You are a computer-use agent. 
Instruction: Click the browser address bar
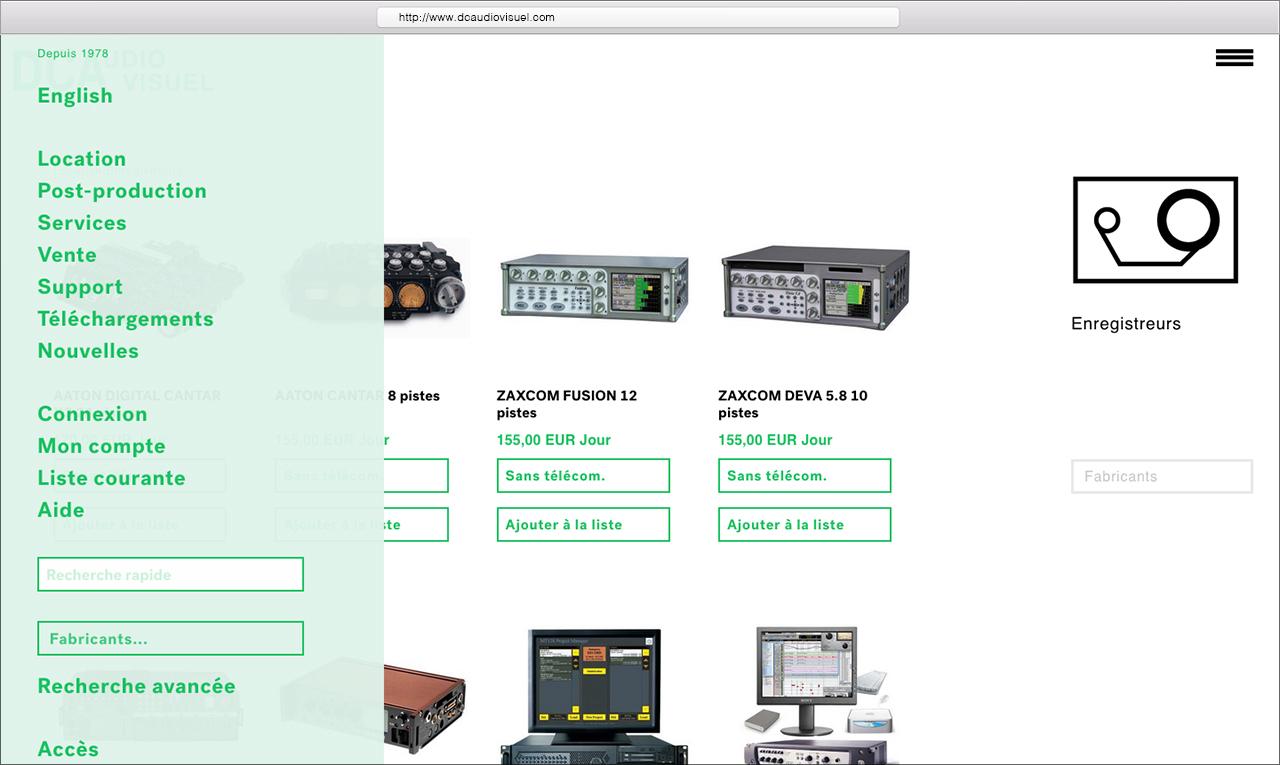point(638,17)
